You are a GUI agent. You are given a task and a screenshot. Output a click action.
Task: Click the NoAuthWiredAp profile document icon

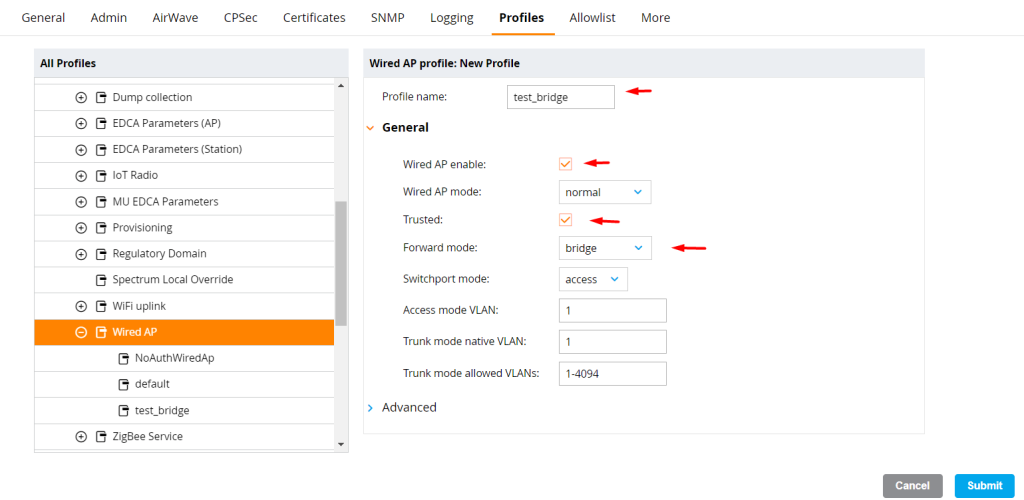(123, 358)
